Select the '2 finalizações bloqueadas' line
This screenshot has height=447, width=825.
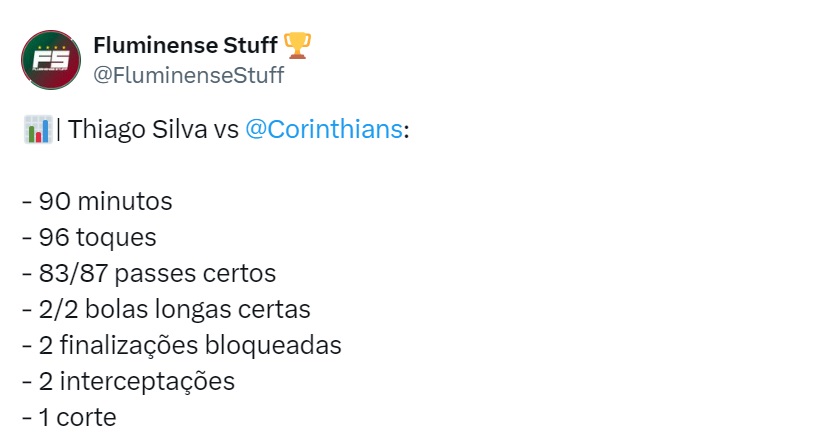[x=182, y=346]
